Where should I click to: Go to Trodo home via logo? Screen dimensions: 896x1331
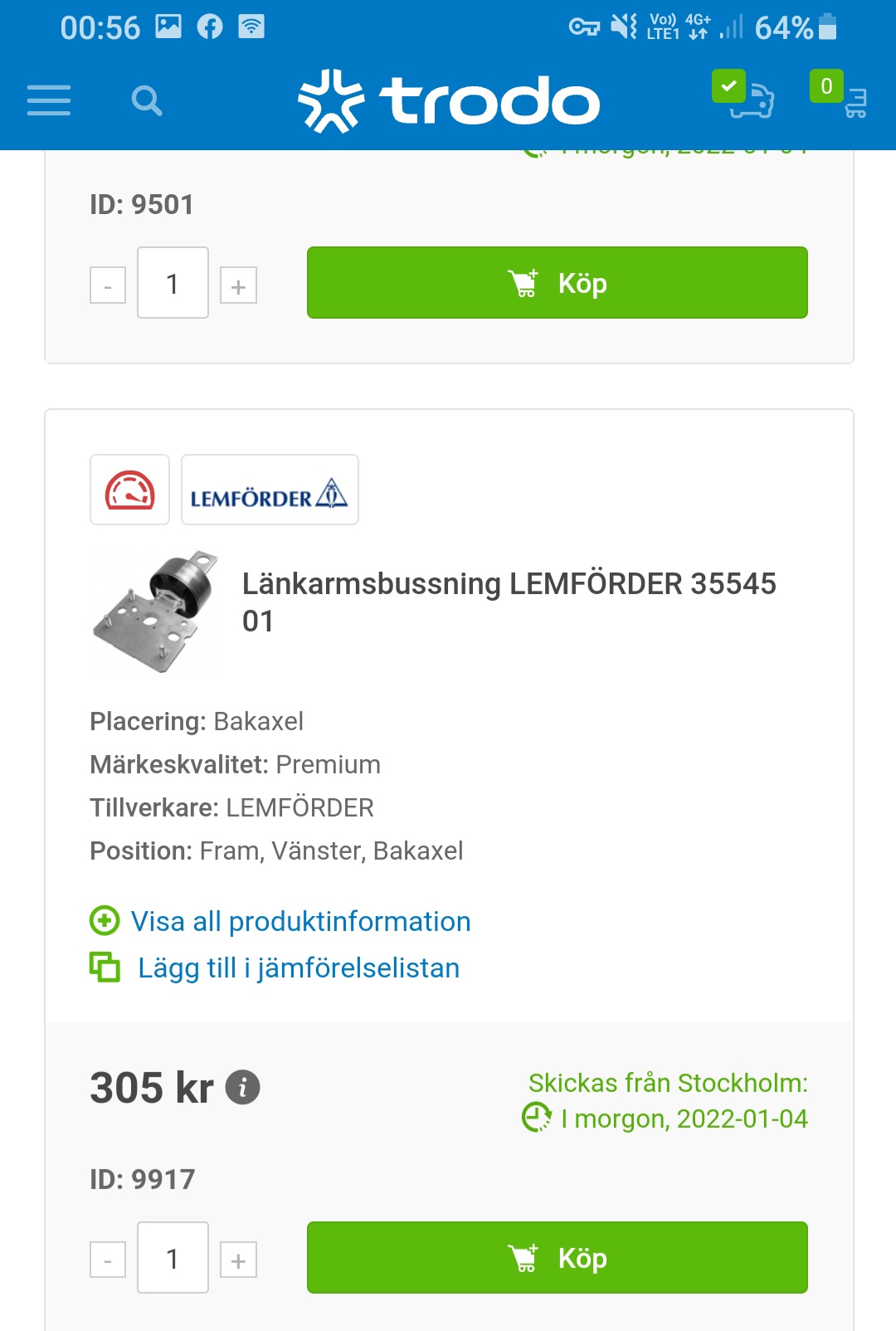pos(448,101)
